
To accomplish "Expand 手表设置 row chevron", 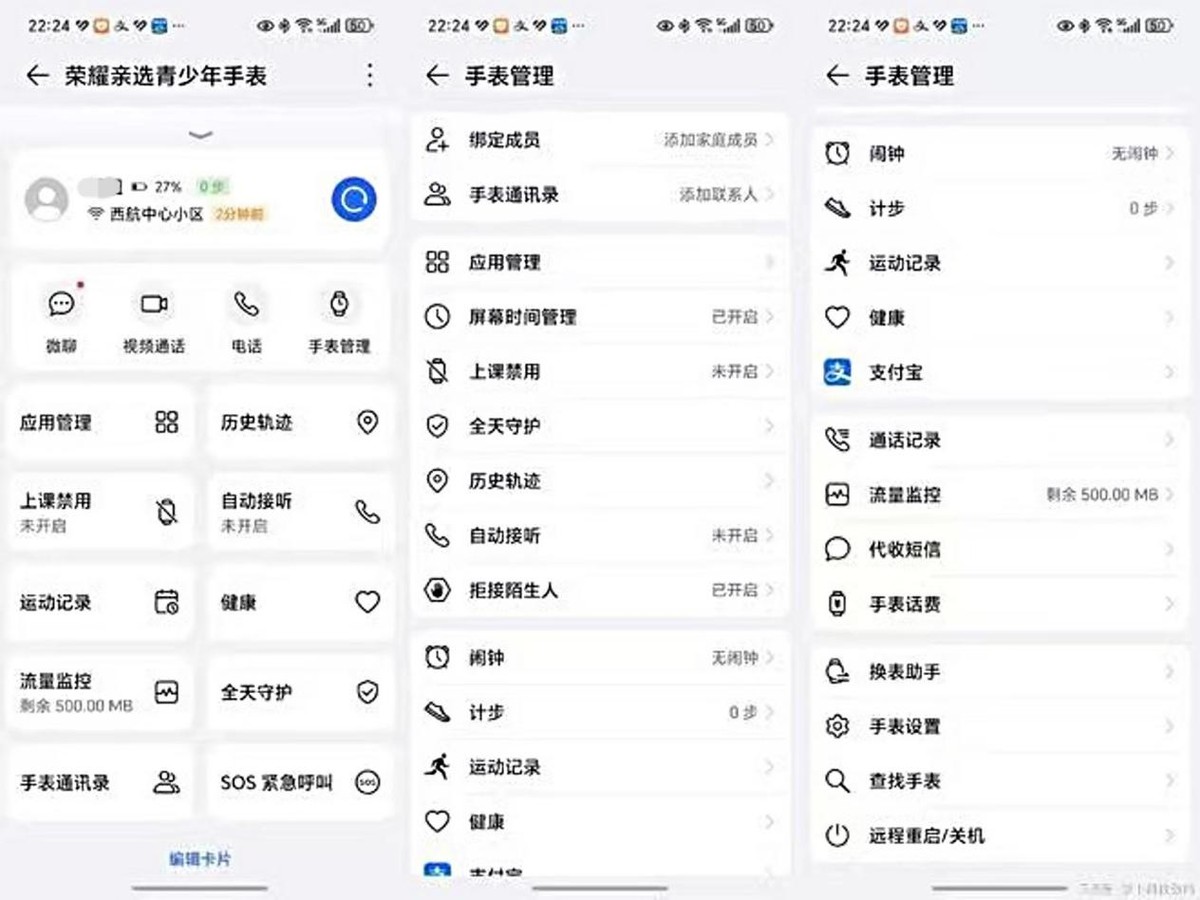I will (1170, 727).
